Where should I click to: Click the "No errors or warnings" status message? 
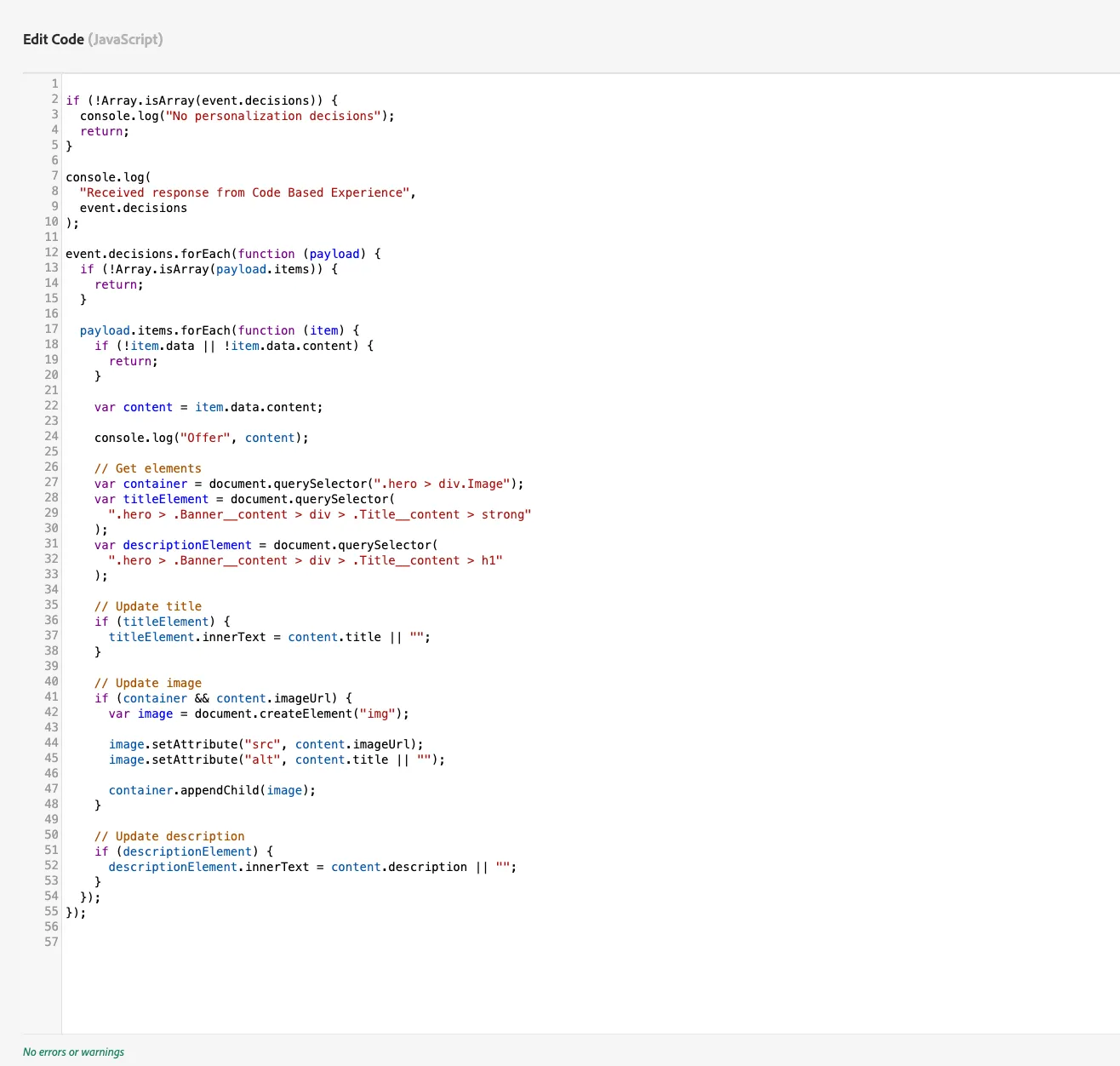click(x=73, y=1052)
